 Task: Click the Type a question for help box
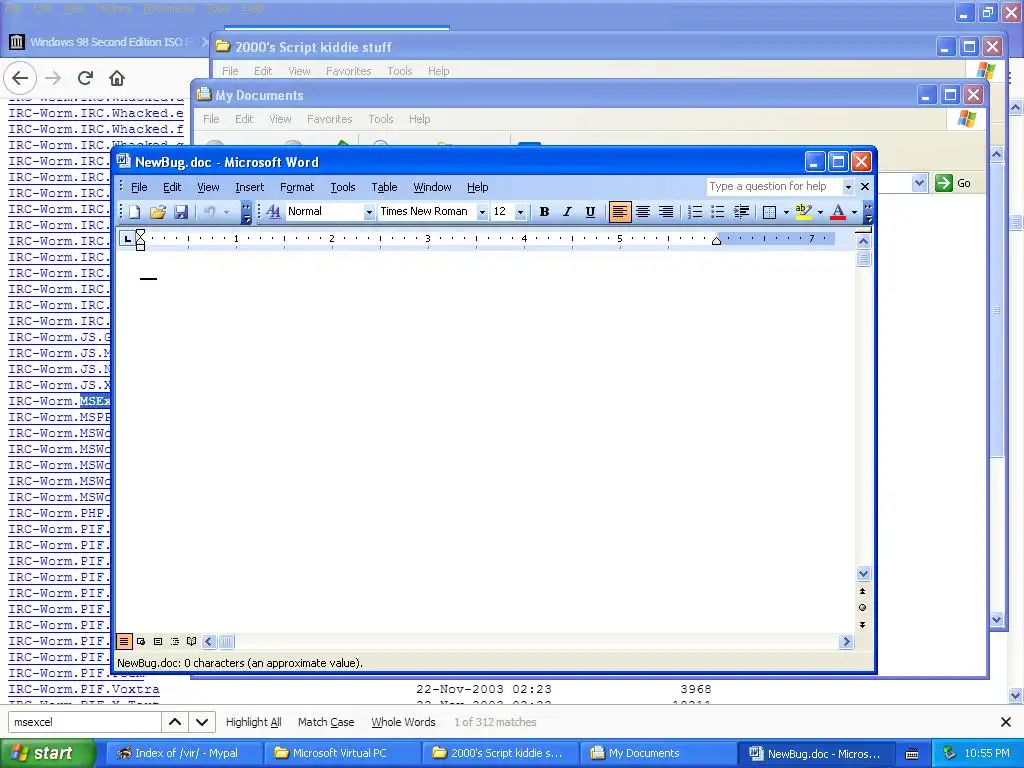click(775, 187)
